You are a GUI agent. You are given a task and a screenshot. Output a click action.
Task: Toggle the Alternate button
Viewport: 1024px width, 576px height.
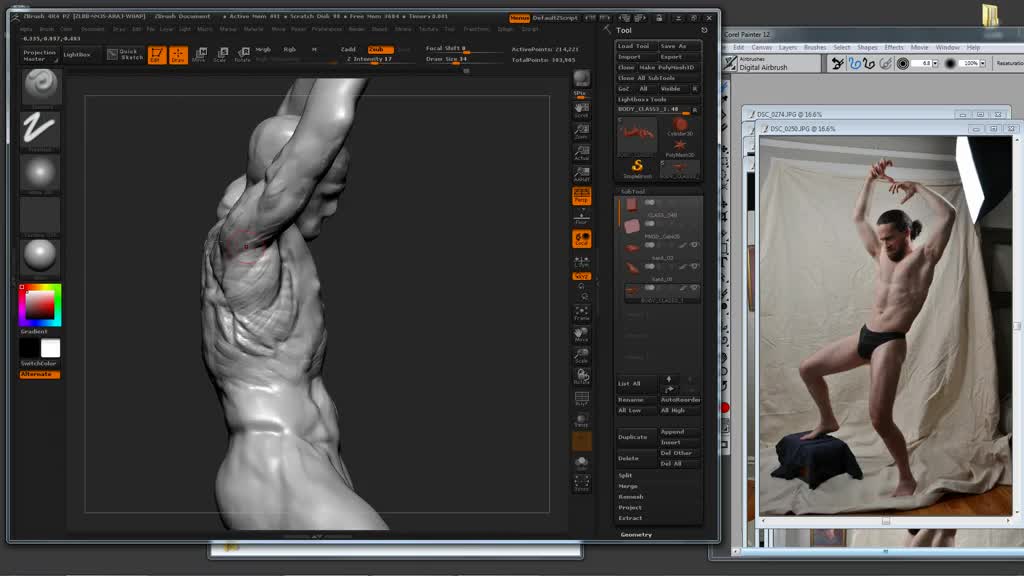[40, 374]
